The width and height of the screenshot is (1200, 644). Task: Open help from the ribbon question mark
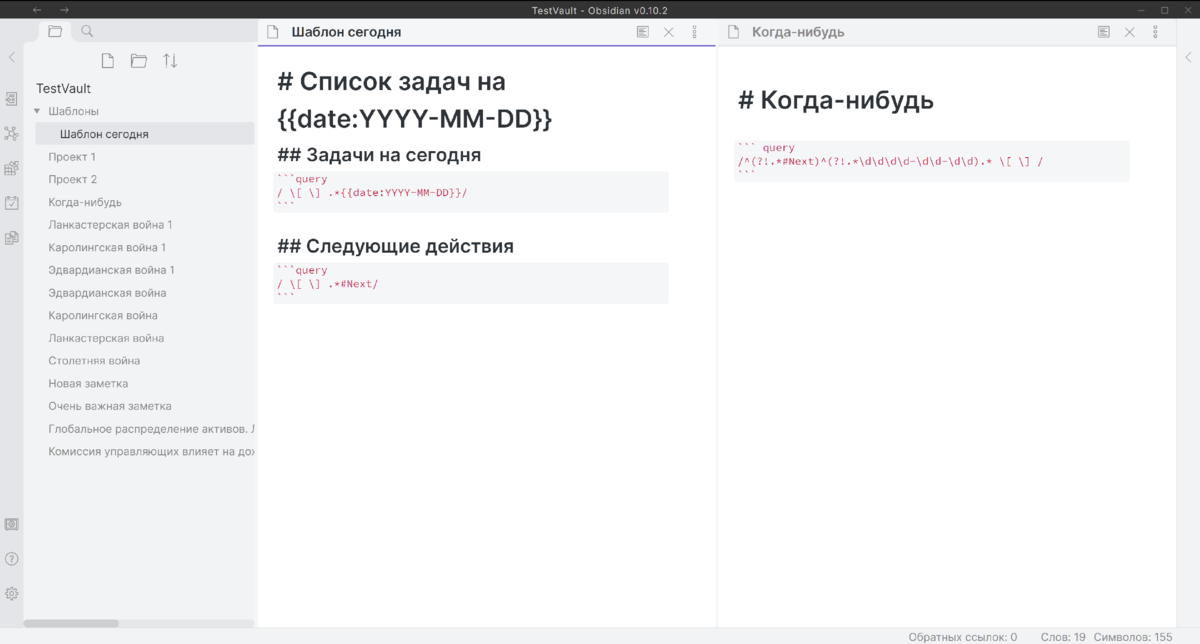pos(12,558)
